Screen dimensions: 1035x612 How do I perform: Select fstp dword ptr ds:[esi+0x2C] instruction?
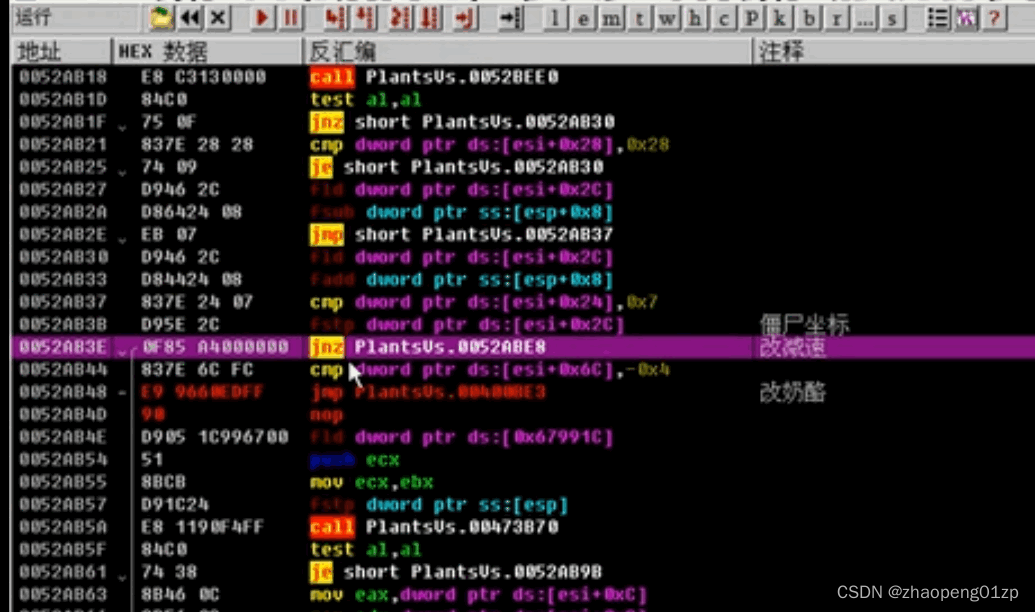[x=467, y=324]
